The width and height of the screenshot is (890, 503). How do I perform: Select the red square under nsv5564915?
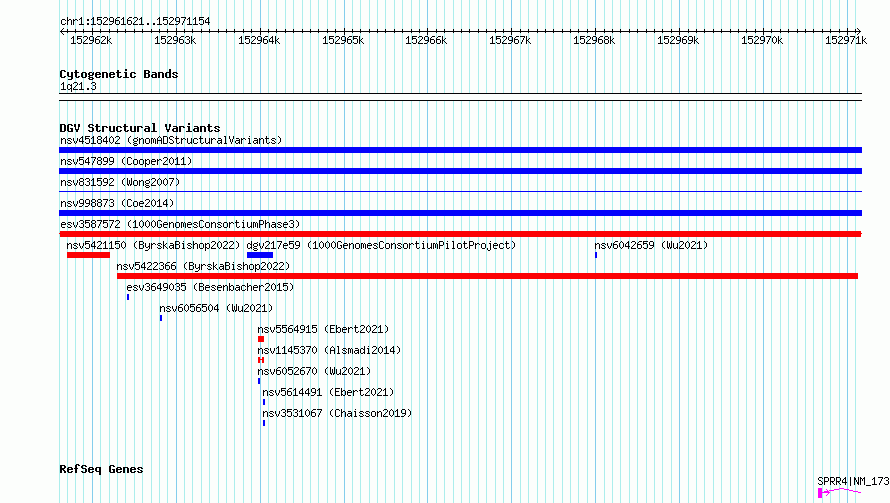tap(261, 339)
